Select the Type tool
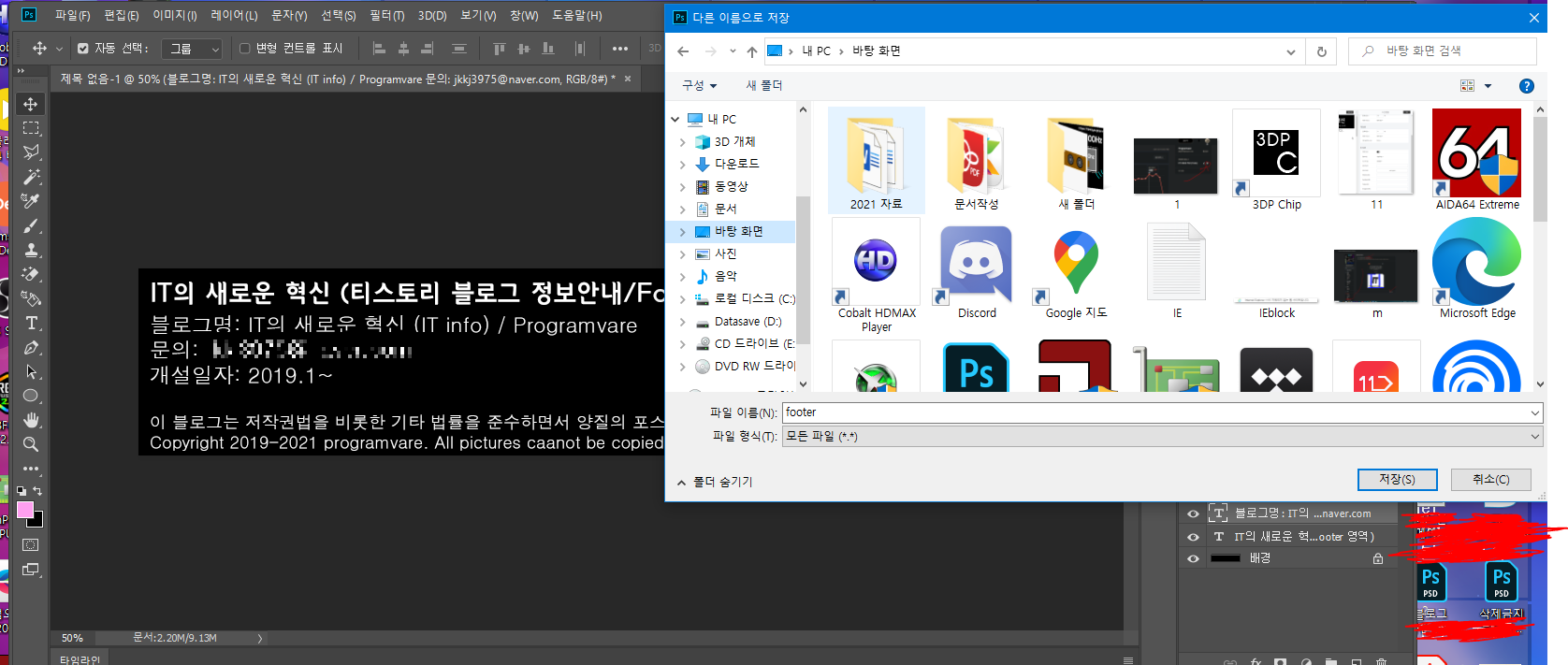Viewport: 1568px width, 665px height. (31, 323)
